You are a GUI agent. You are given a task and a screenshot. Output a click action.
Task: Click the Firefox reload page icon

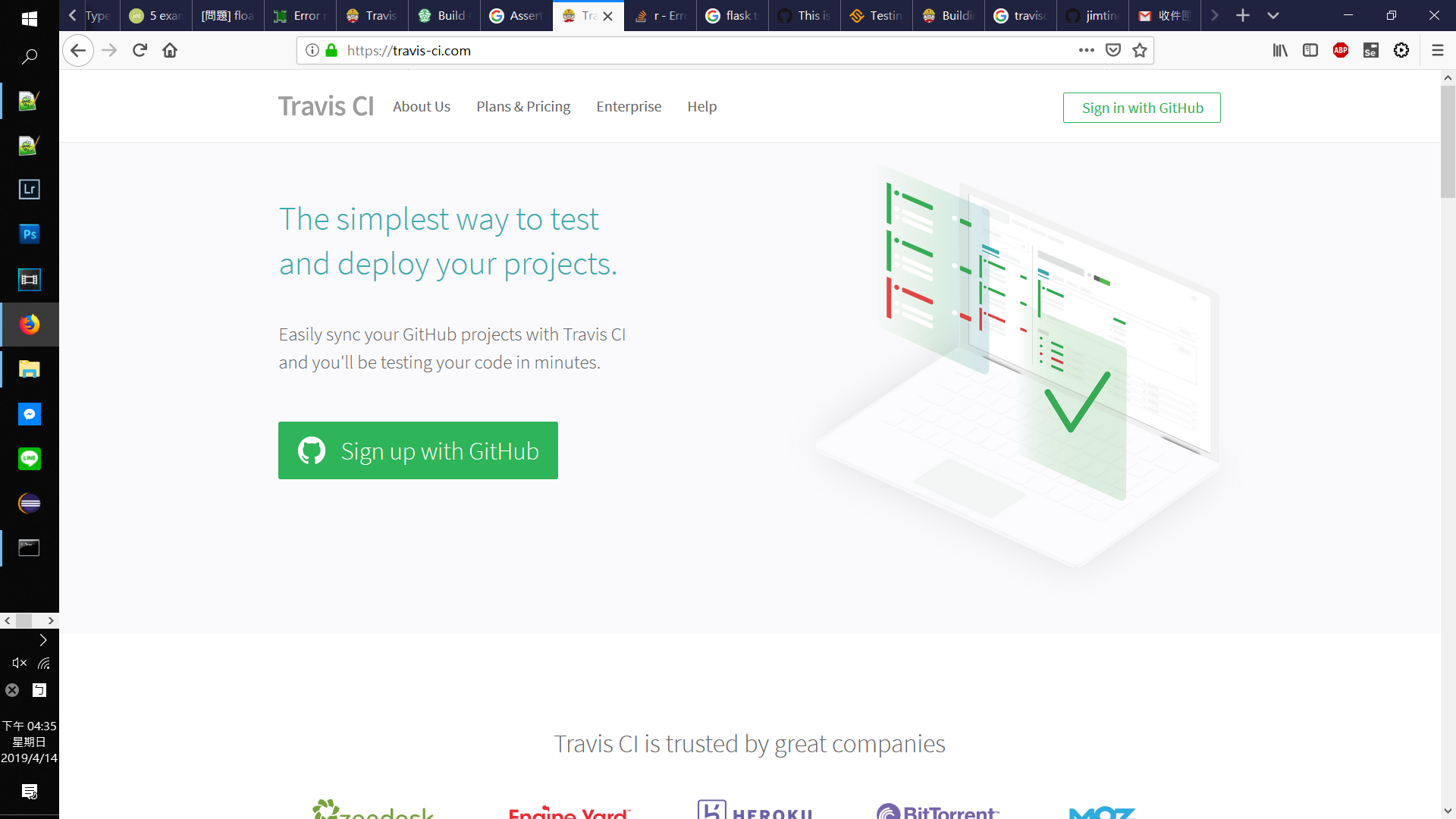coord(140,50)
